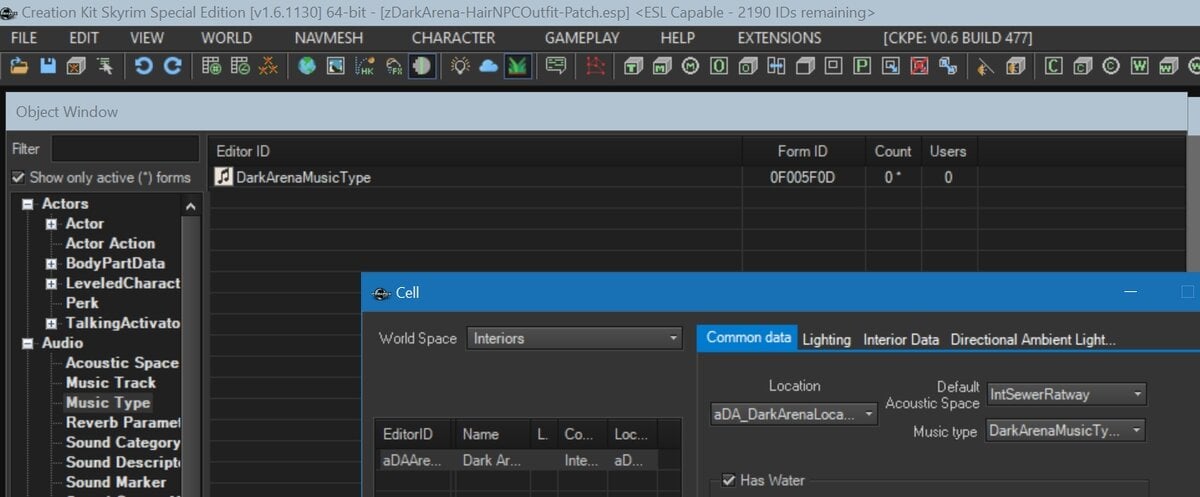Select the Music Track tree item
The image size is (1200, 497).
click(111, 383)
